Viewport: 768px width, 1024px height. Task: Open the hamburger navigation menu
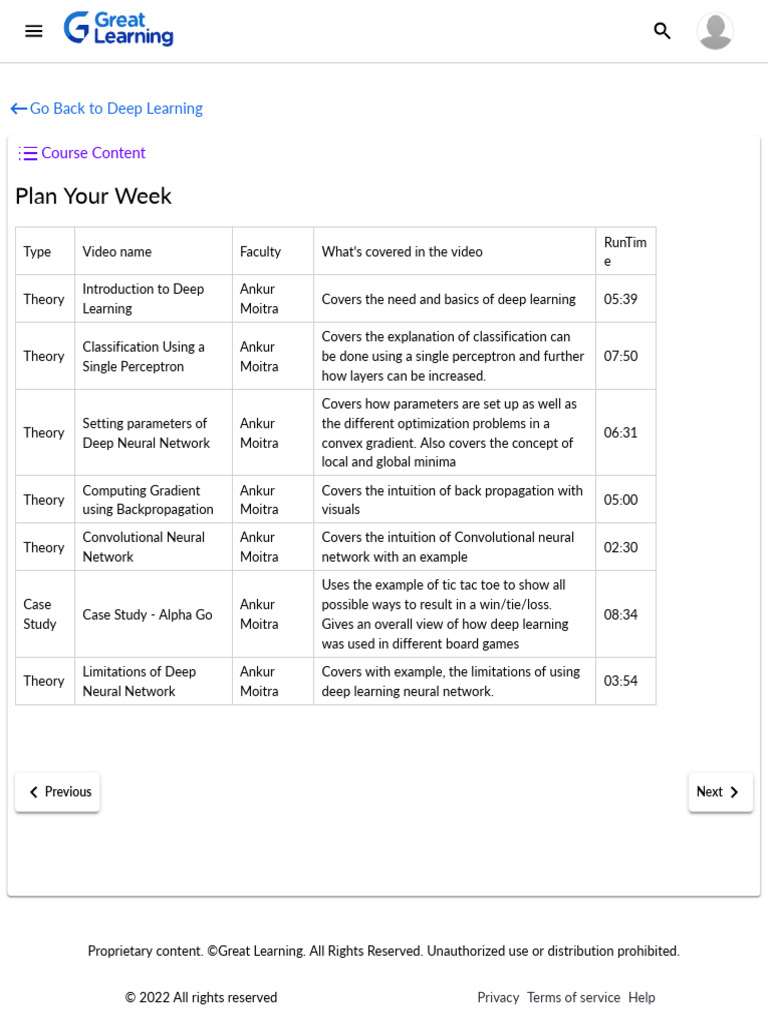[x=33, y=31]
